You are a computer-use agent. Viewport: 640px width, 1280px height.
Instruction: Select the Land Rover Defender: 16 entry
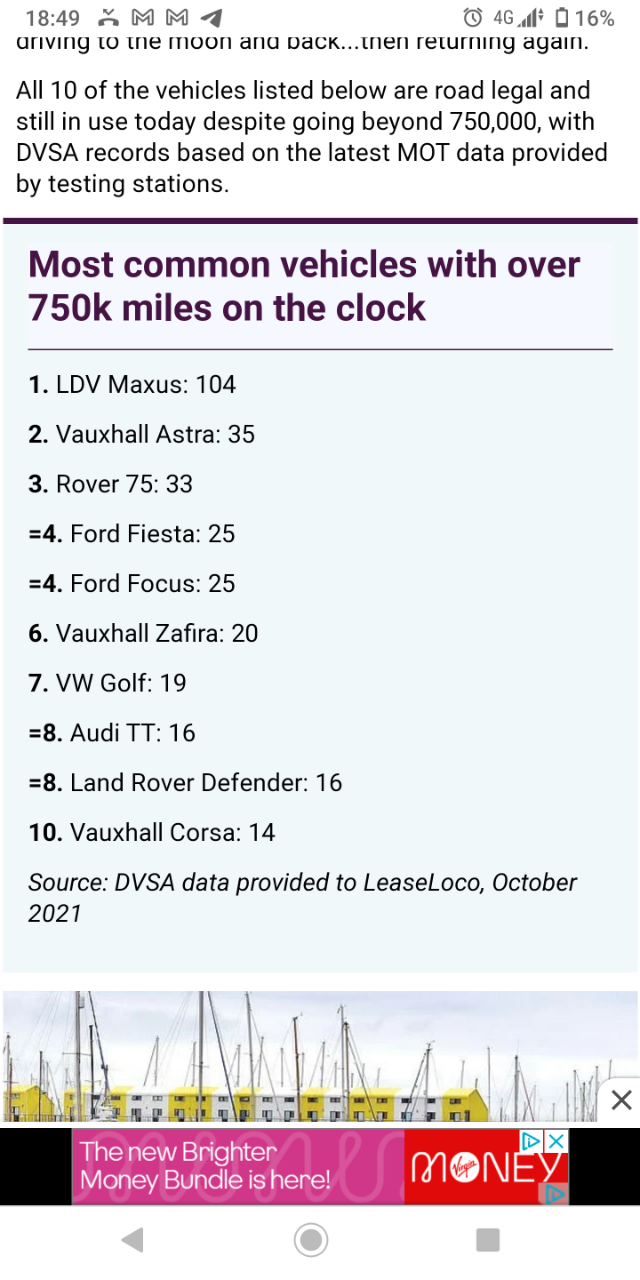point(185,782)
